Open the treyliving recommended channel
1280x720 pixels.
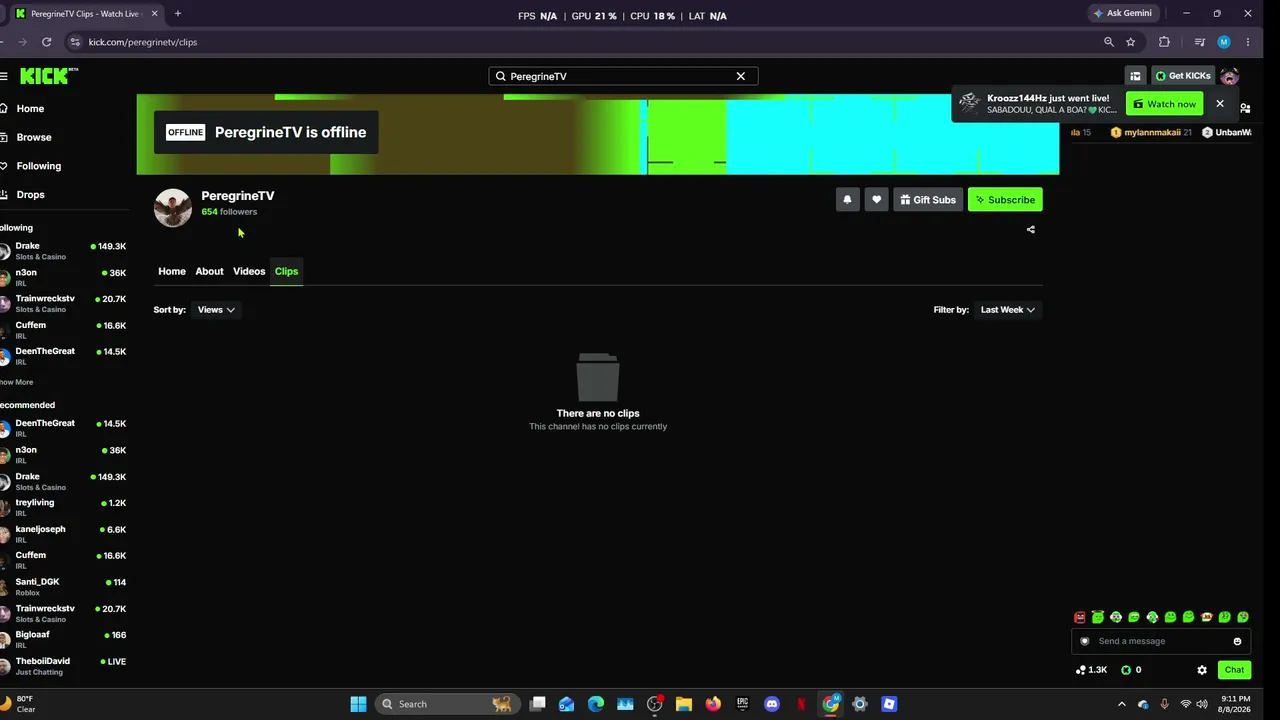click(64, 507)
